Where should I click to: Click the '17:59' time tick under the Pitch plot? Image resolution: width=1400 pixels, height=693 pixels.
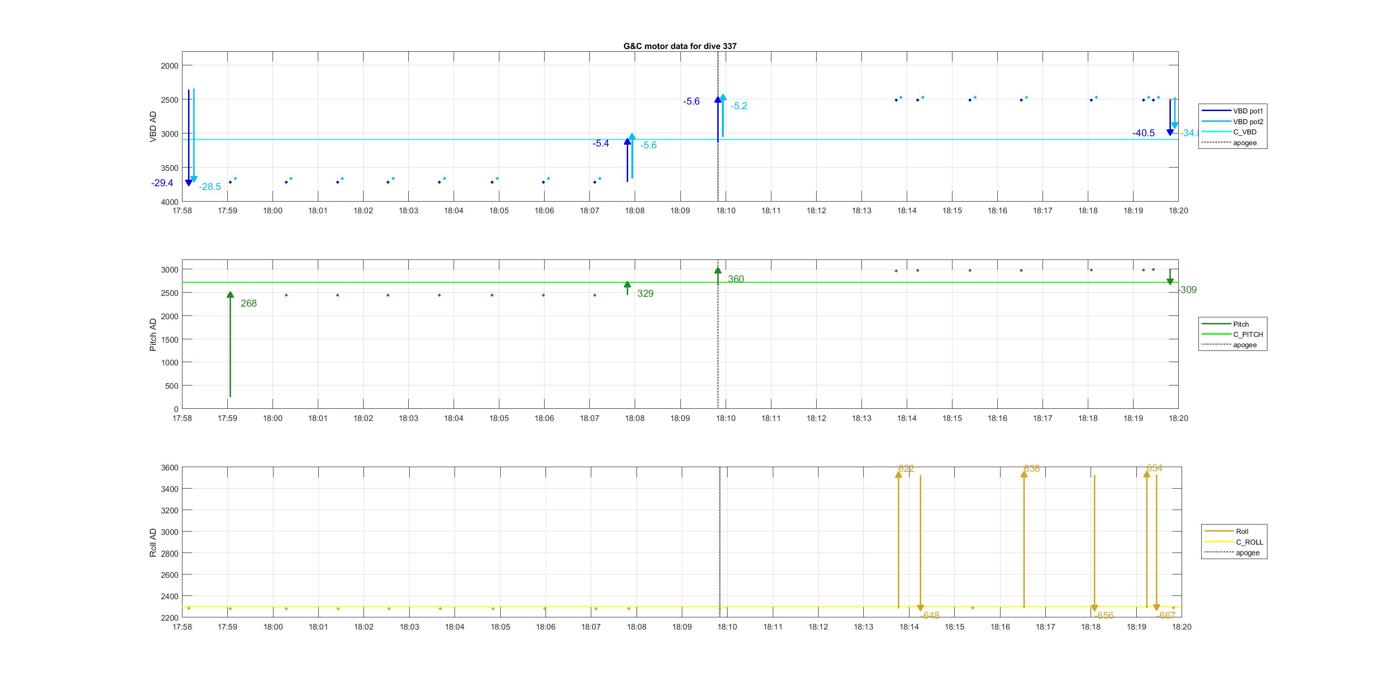pyautogui.click(x=227, y=418)
